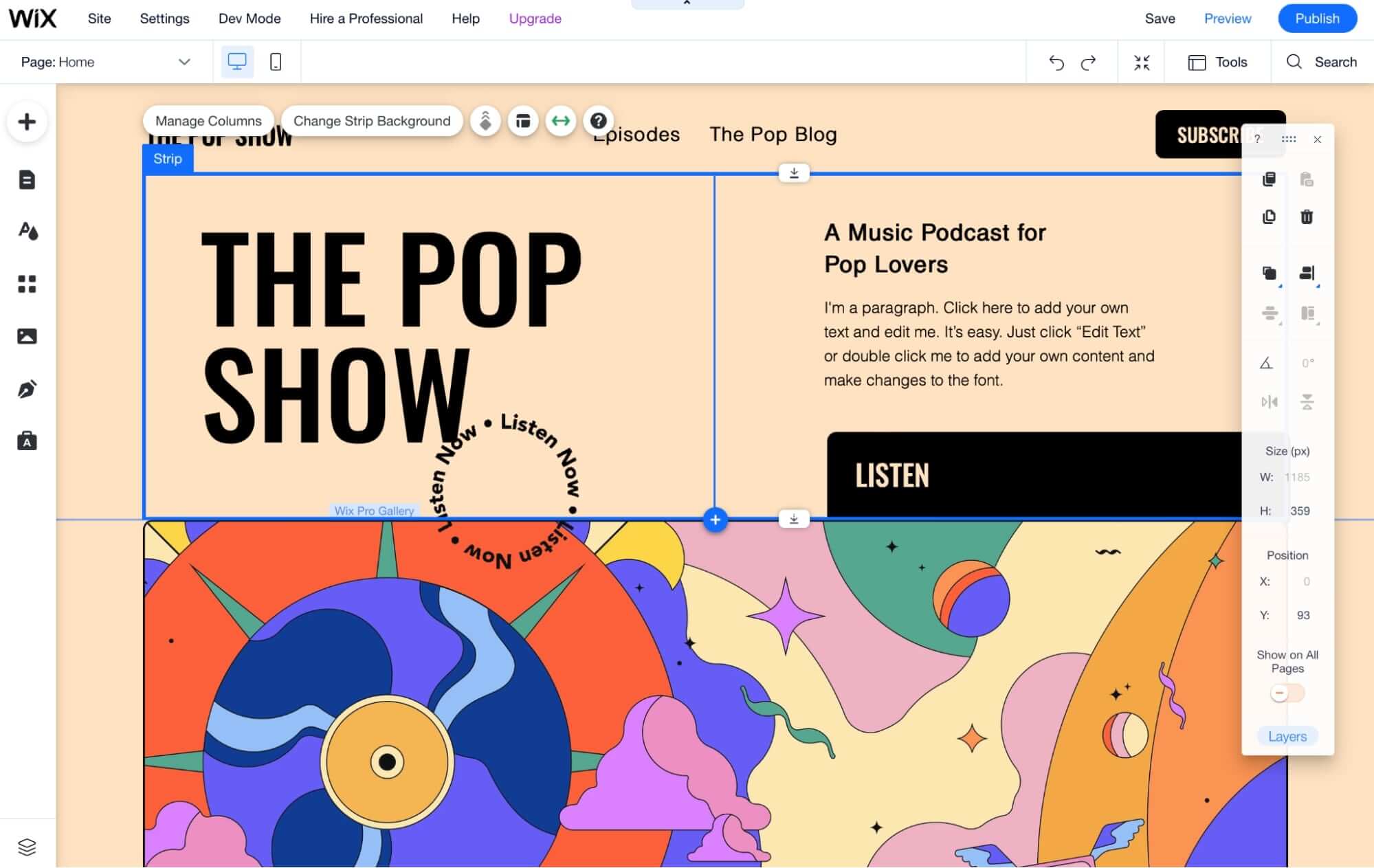Open the Help menu

click(465, 19)
